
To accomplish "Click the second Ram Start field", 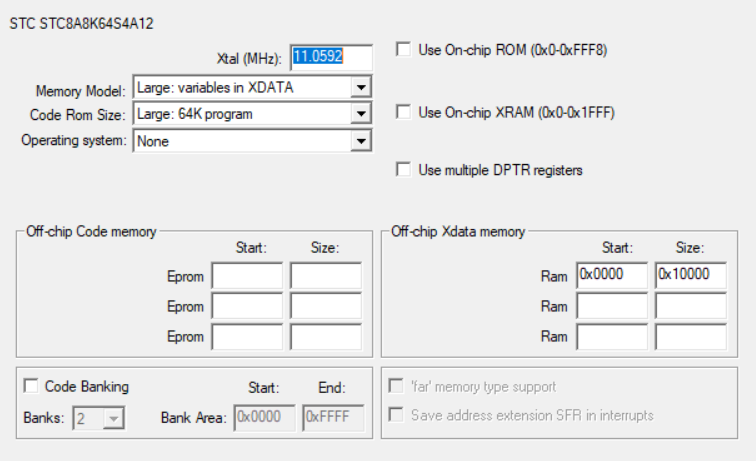I will [612, 306].
